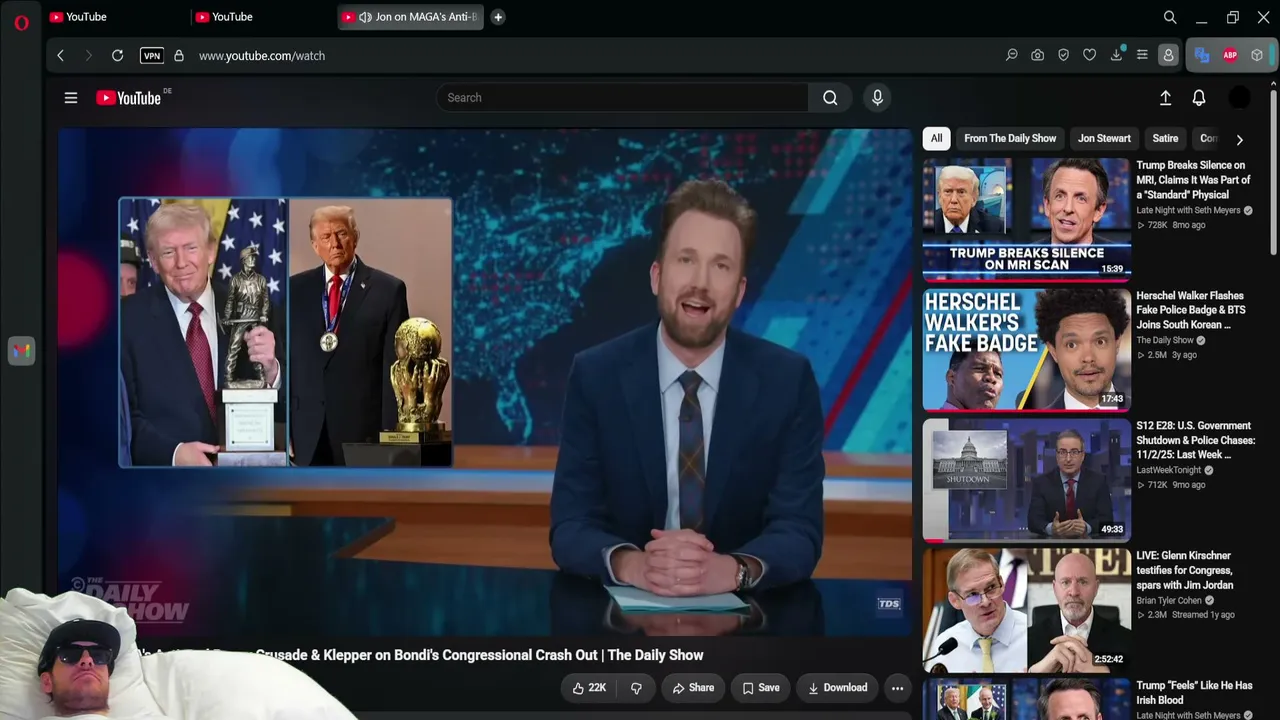Open Trump Feels Like He Has Irish Blood title
This screenshot has height=720, width=1280.
pyautogui.click(x=1194, y=693)
